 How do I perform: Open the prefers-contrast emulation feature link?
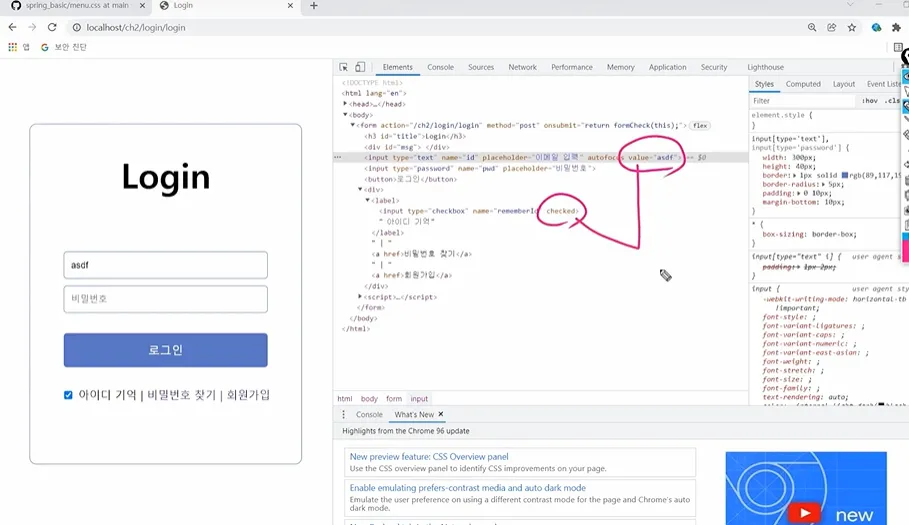tap(467, 488)
